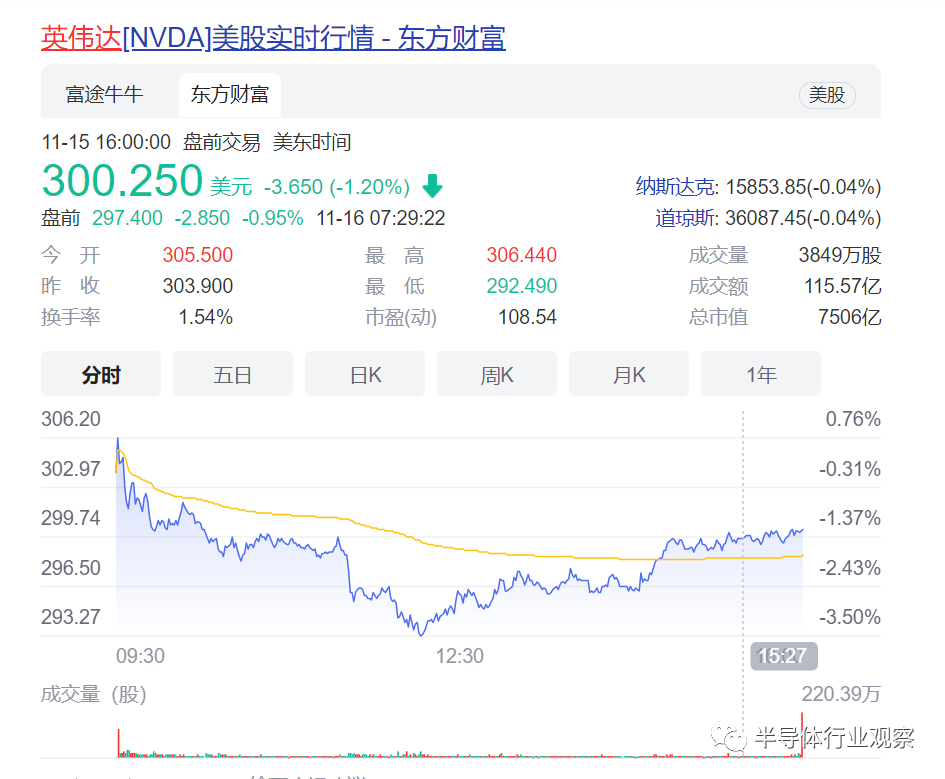Click the 12:30 axis label
Screen dimensions: 945x779
[459, 655]
